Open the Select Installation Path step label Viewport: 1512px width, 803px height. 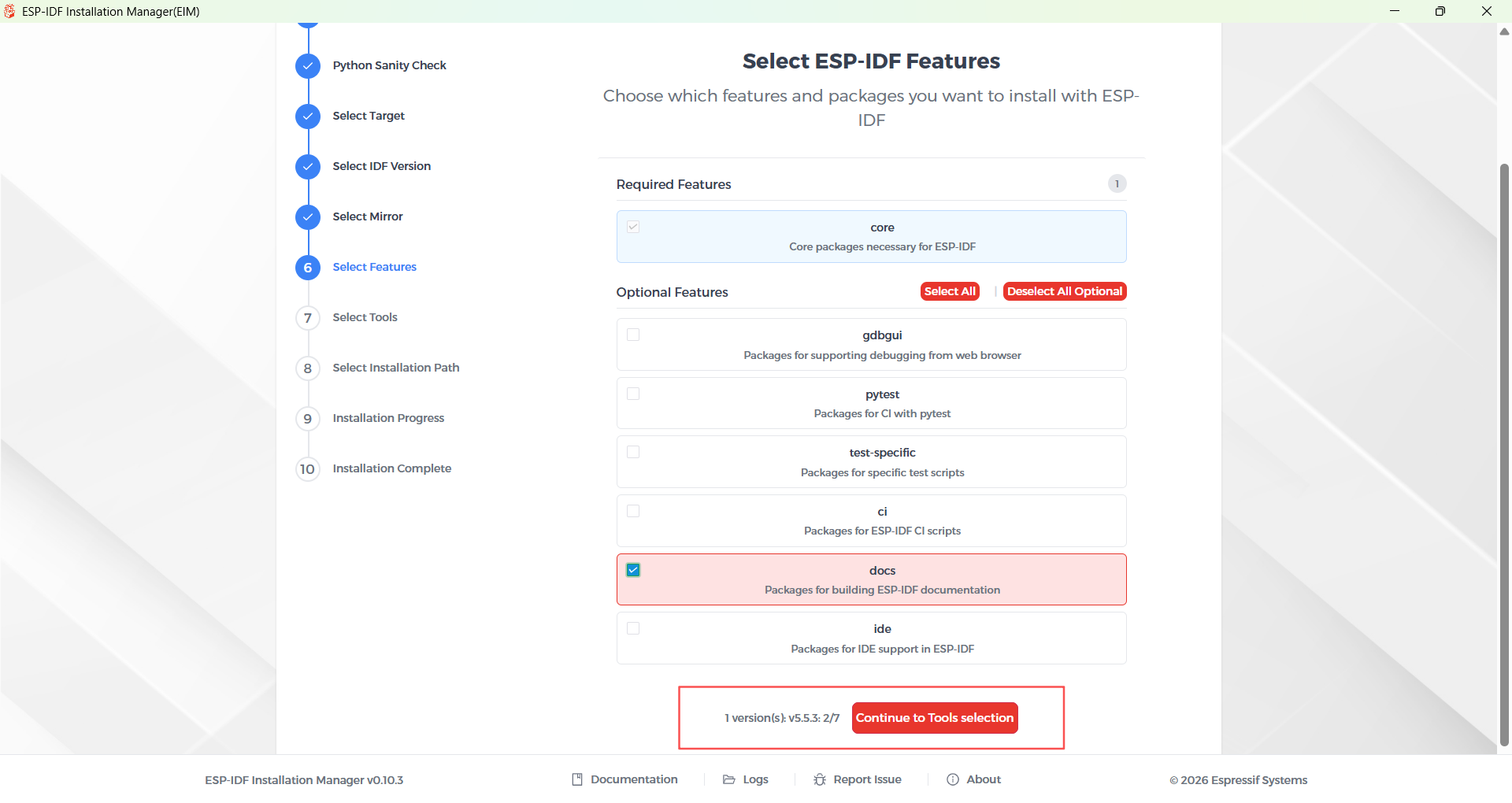(x=396, y=368)
